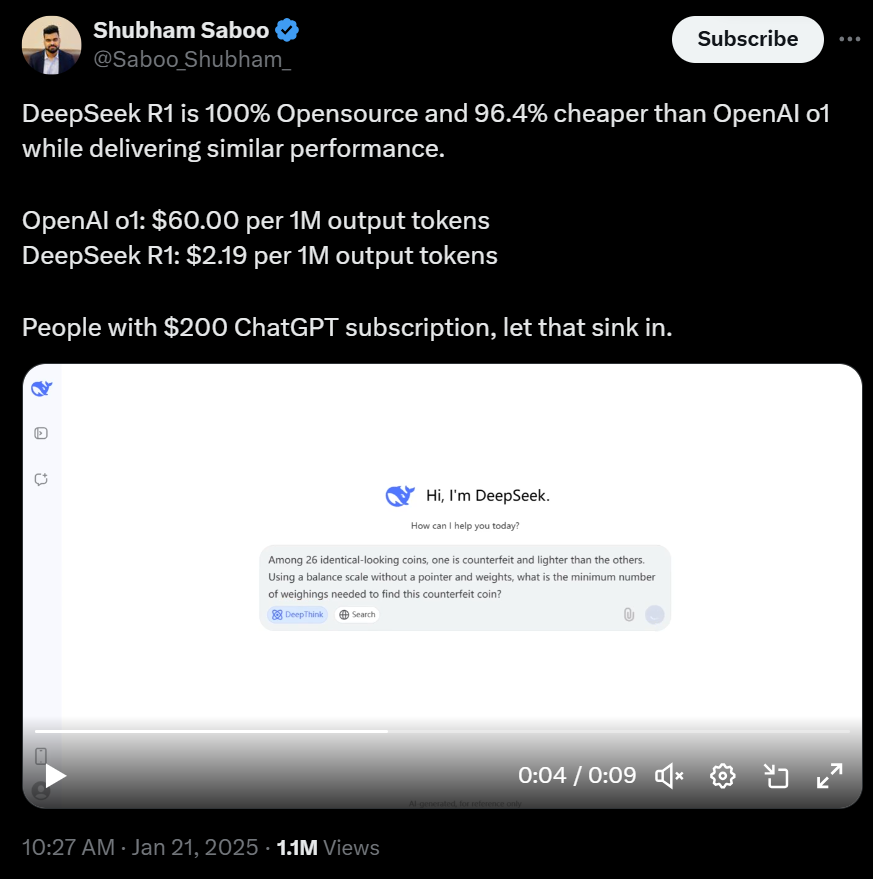Screen dimensions: 873x879
Task: Open video settings gear
Action: (723, 775)
